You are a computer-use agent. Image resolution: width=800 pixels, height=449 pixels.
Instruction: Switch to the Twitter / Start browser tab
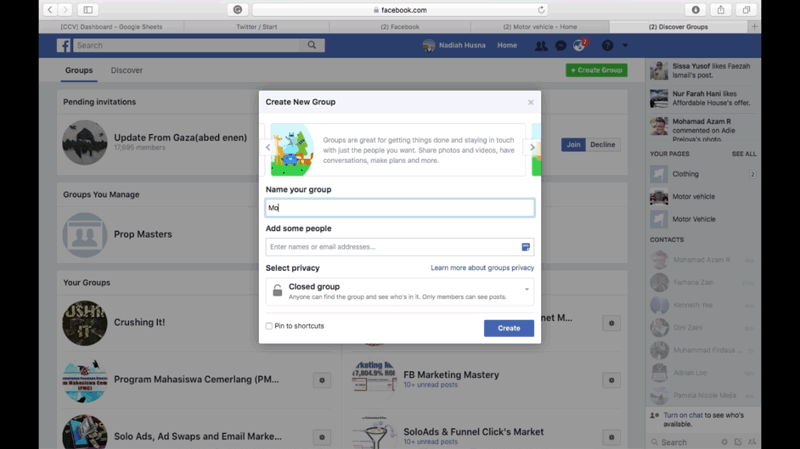click(x=257, y=27)
